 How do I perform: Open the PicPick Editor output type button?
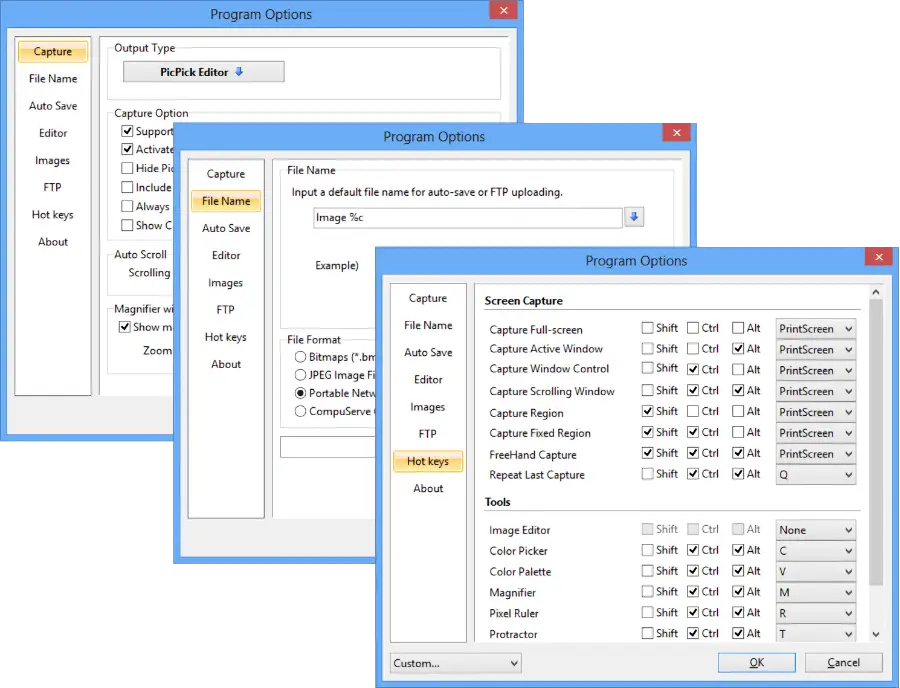click(203, 72)
